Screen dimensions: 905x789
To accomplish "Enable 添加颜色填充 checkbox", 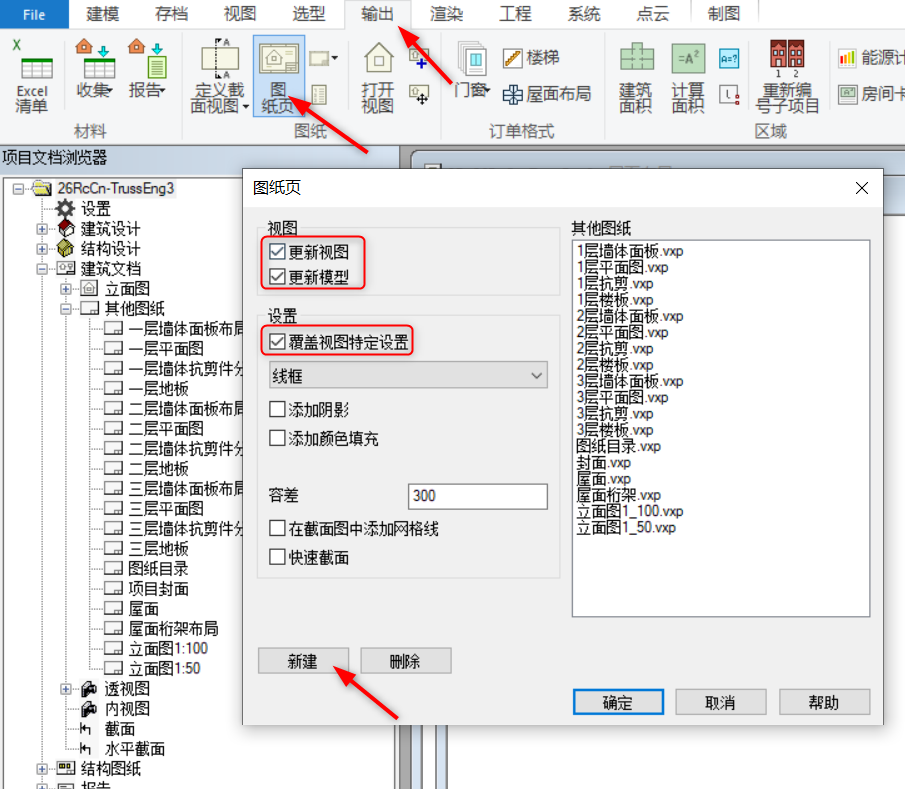I will 277,438.
